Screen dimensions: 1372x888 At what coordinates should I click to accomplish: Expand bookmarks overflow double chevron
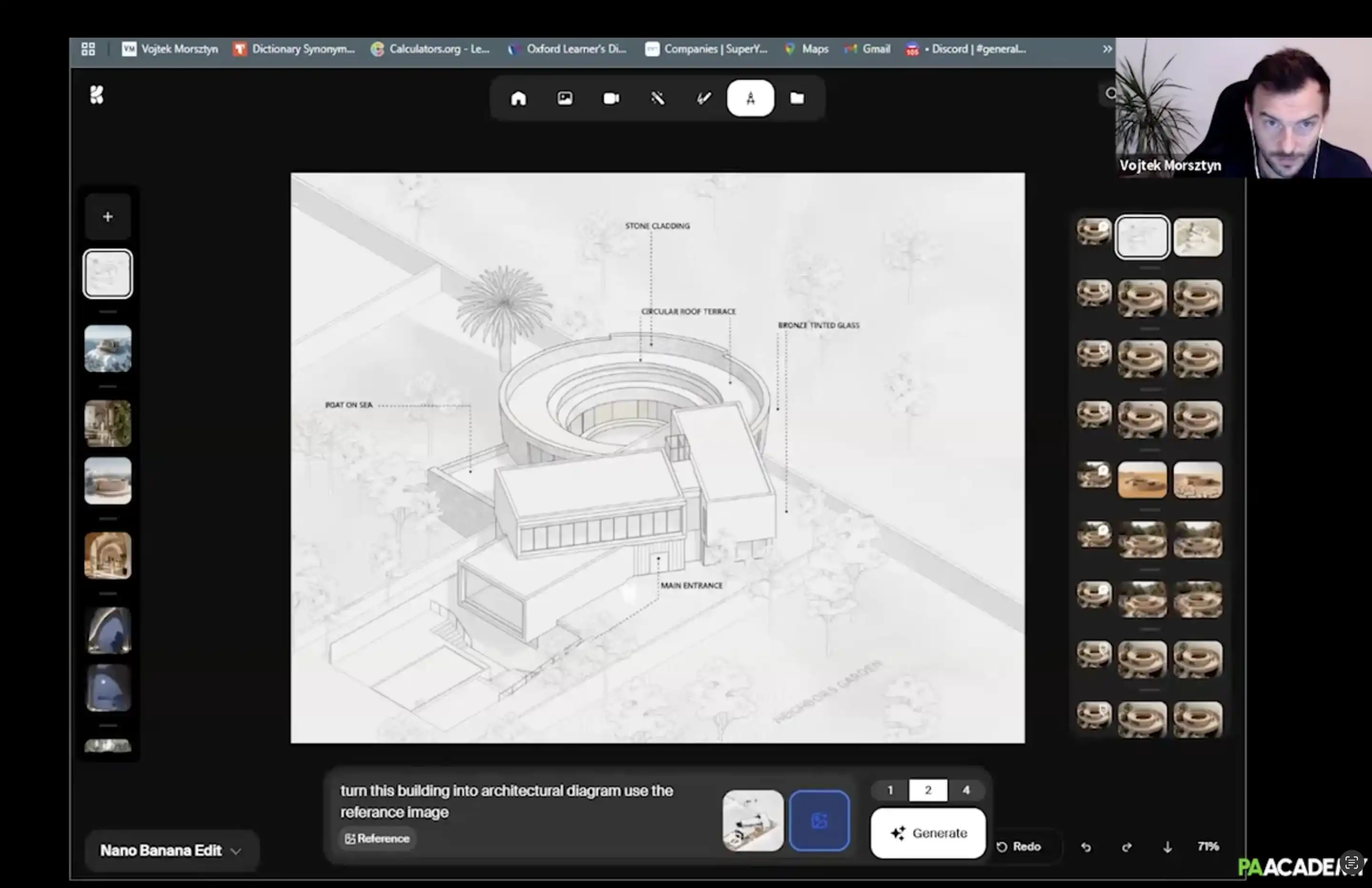pos(1107,49)
